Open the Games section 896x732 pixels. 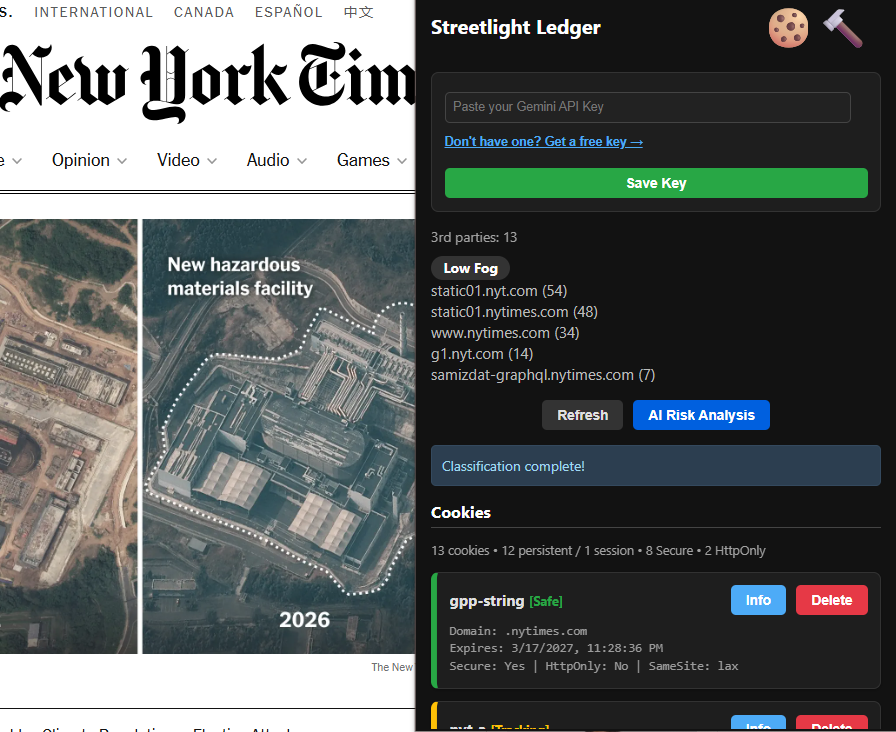[x=363, y=160]
